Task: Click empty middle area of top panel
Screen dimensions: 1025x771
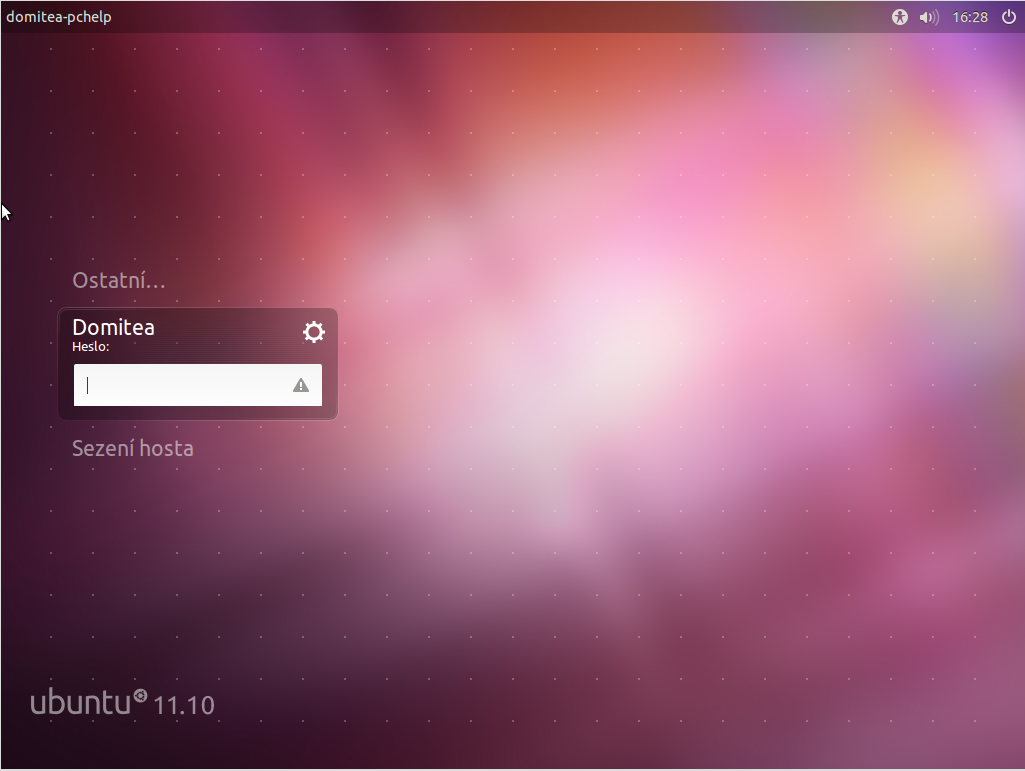Action: tap(500, 17)
